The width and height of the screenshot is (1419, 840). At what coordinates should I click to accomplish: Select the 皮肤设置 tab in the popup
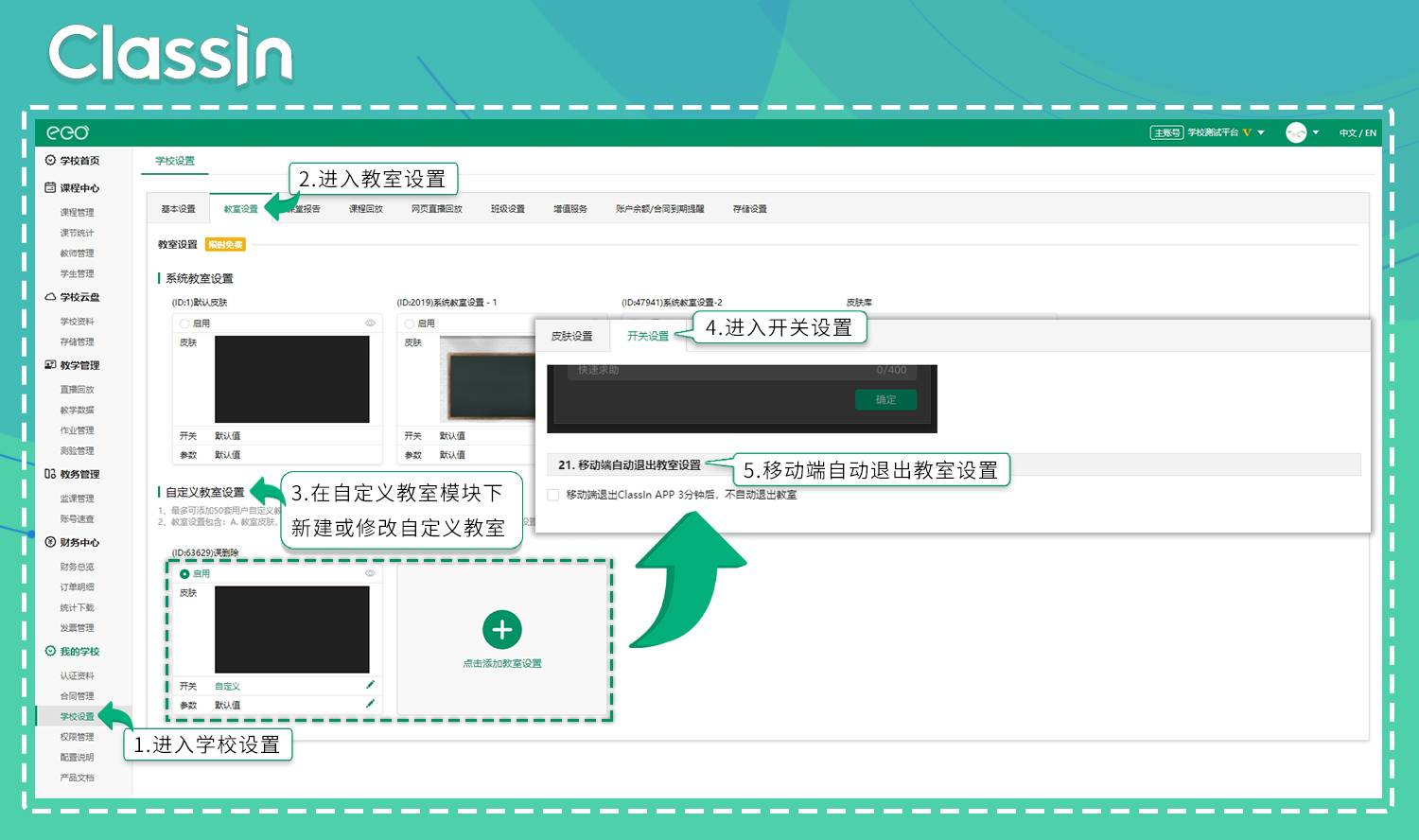click(571, 336)
